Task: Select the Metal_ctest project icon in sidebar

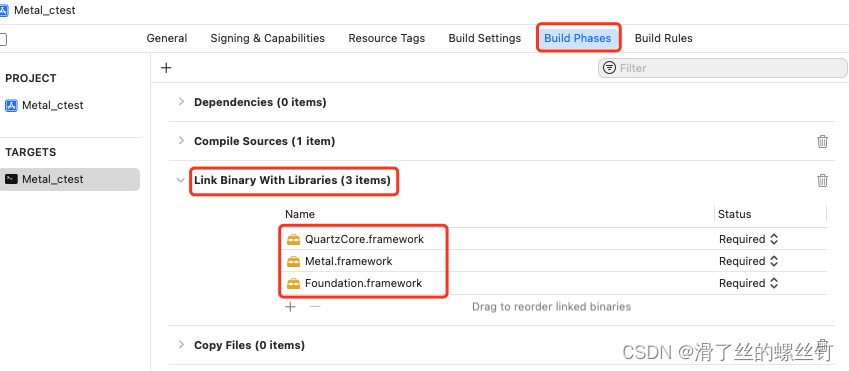Action: point(11,105)
